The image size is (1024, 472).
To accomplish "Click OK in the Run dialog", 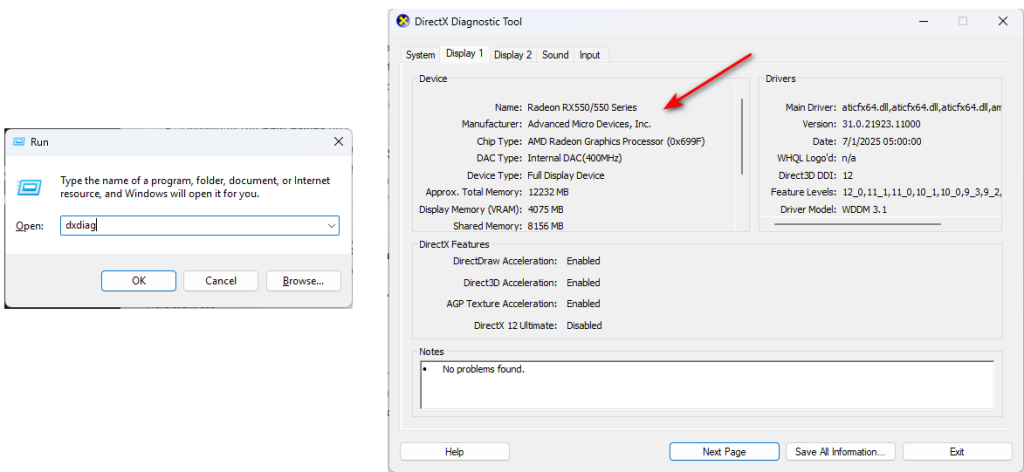I will click(138, 281).
